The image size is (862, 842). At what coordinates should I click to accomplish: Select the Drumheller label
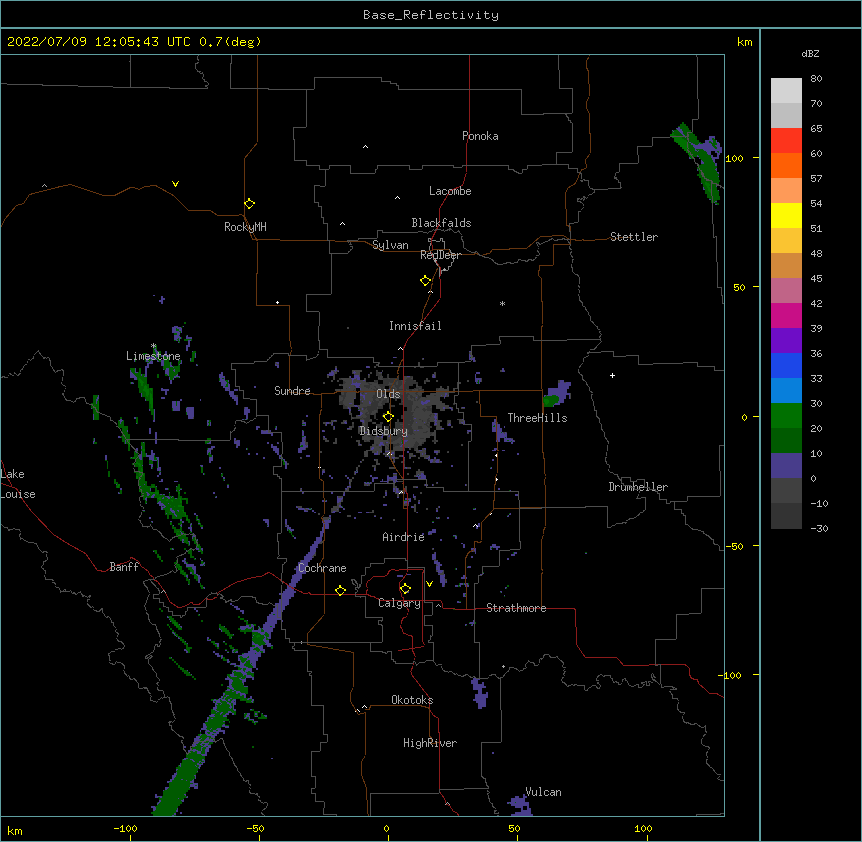pyautogui.click(x=638, y=487)
